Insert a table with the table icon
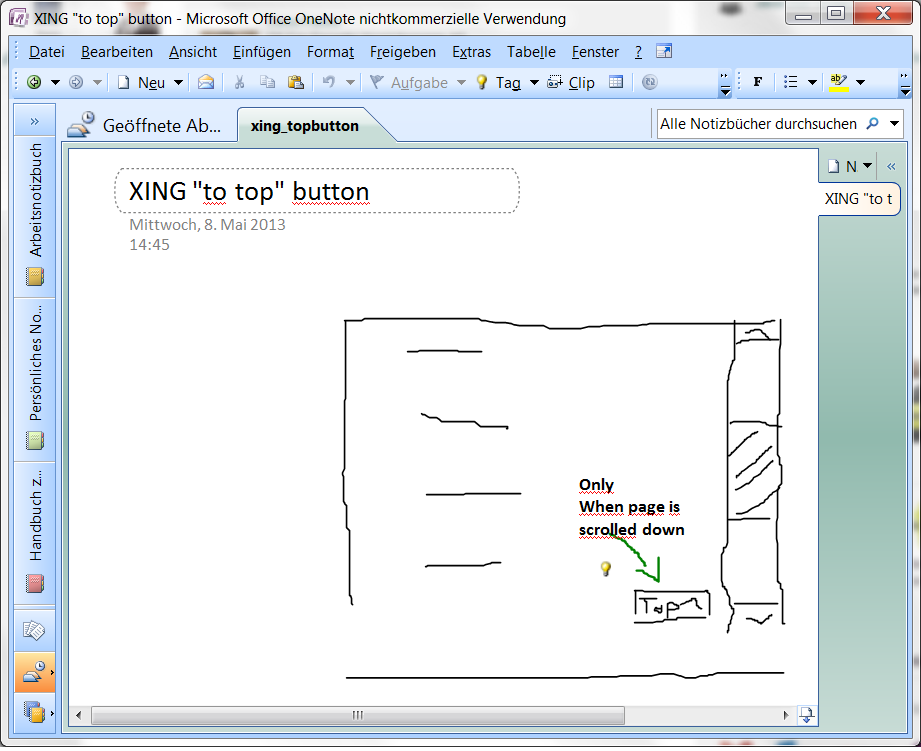Image resolution: width=921 pixels, height=751 pixels. coord(616,83)
